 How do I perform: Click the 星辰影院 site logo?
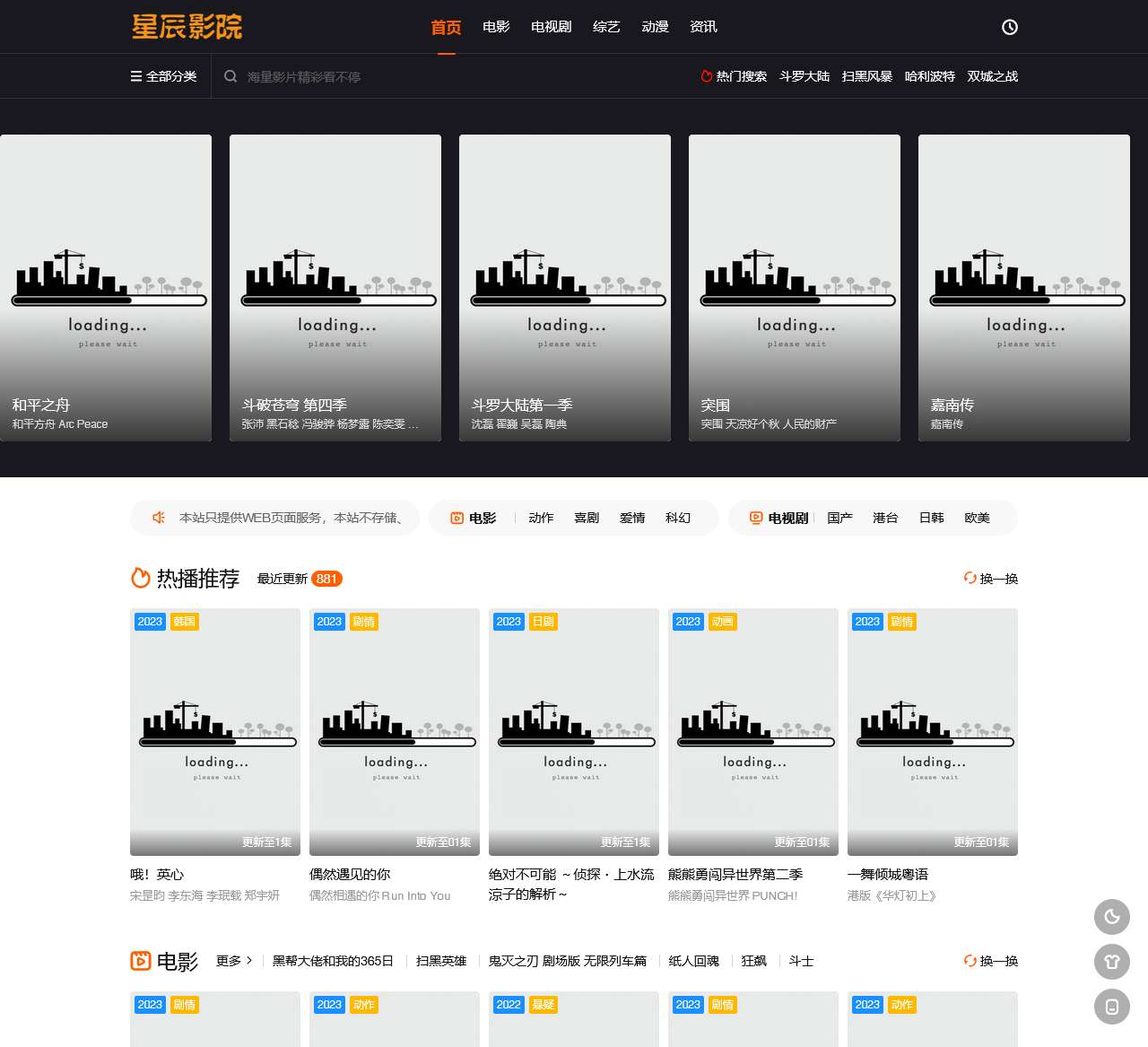coord(187,27)
